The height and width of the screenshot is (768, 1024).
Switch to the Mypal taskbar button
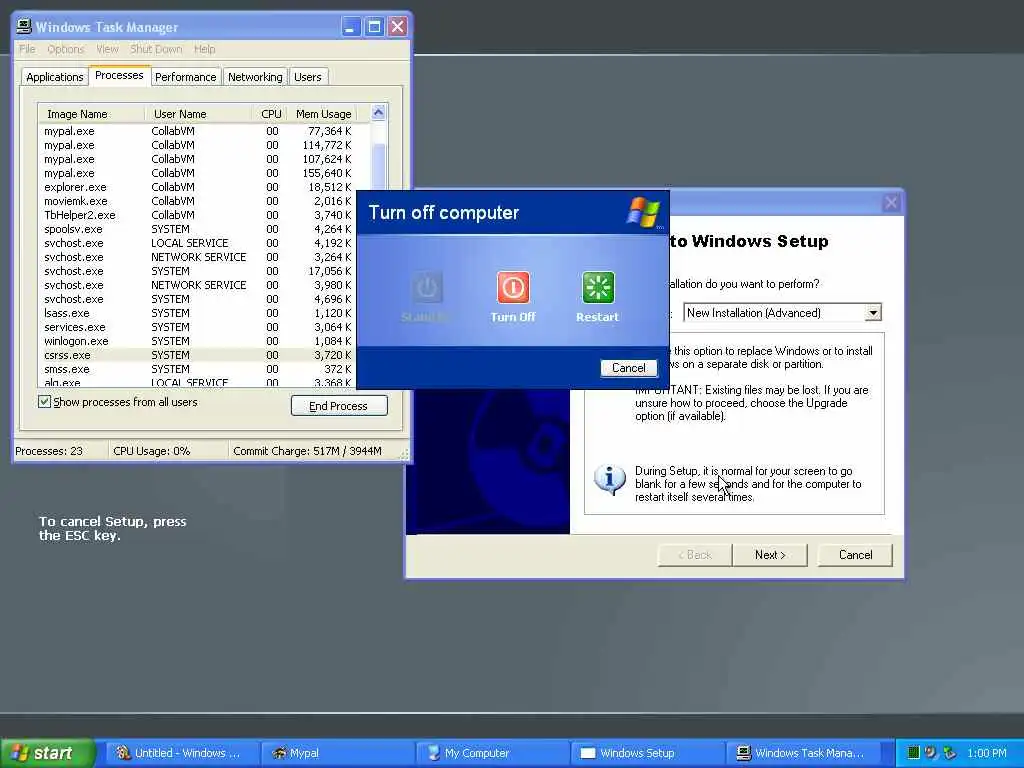(337, 753)
